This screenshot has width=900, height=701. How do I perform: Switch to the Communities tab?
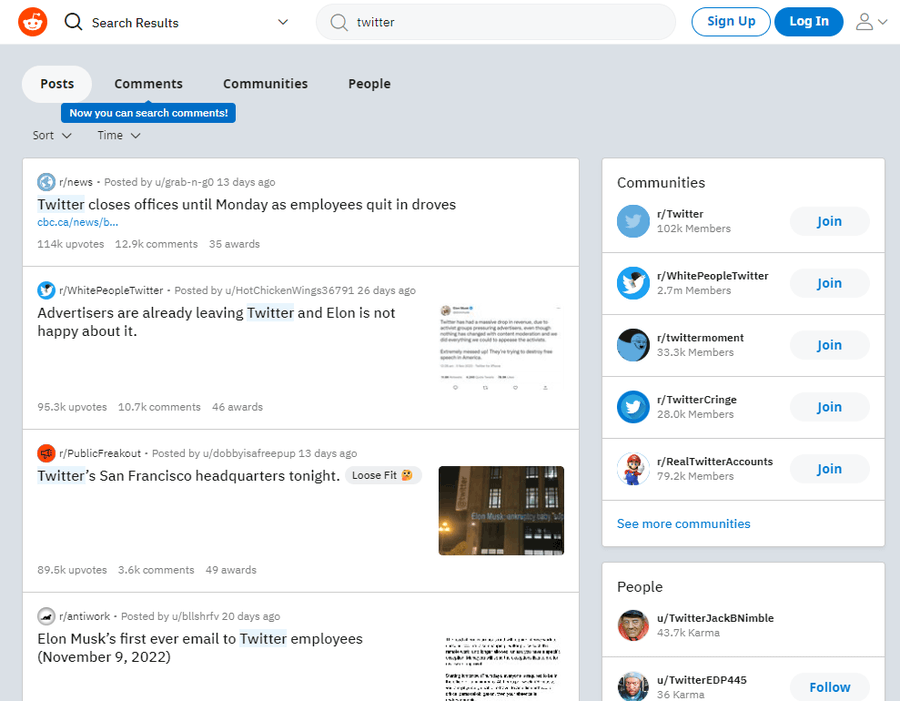[265, 84]
